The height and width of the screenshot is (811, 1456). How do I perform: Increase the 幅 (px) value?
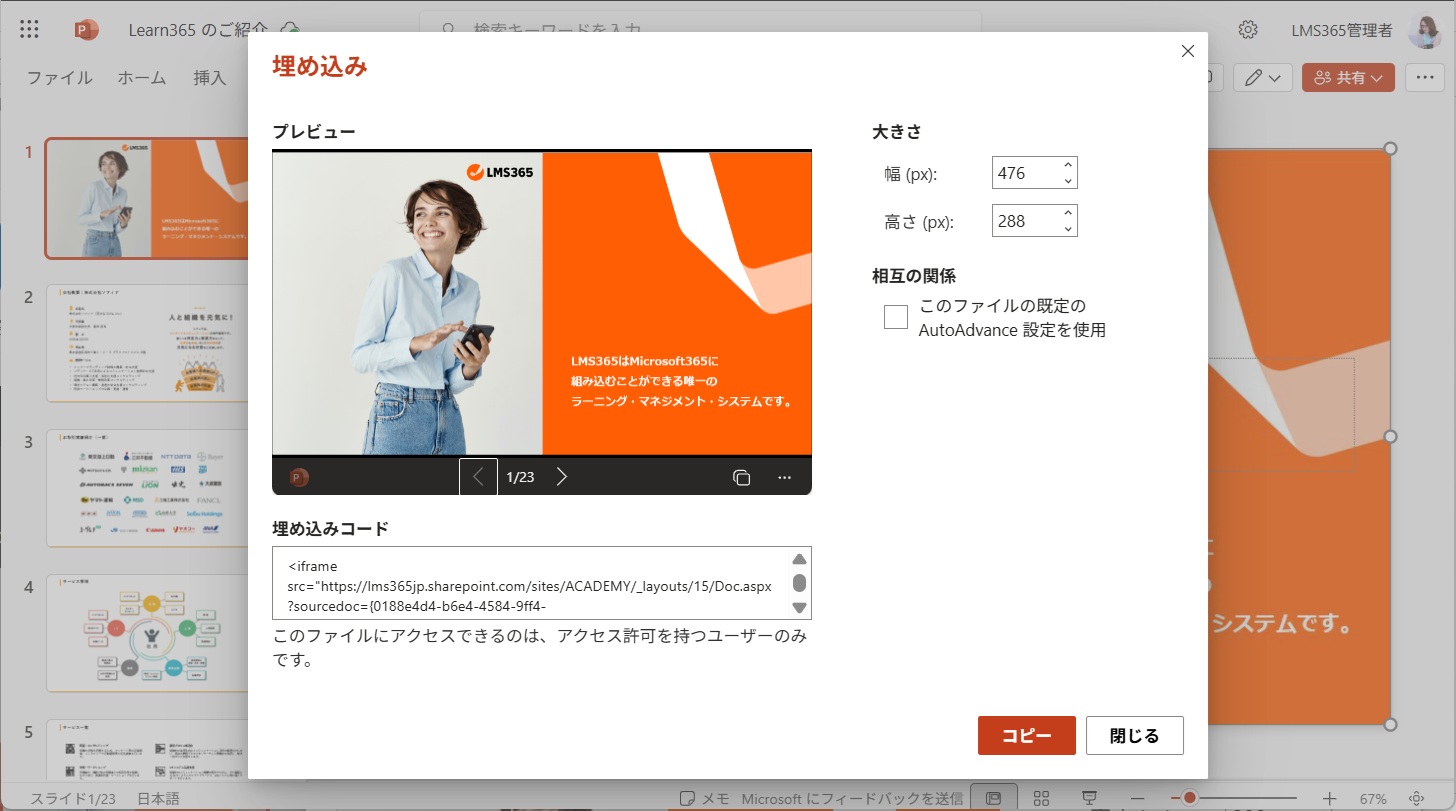(x=1068, y=165)
